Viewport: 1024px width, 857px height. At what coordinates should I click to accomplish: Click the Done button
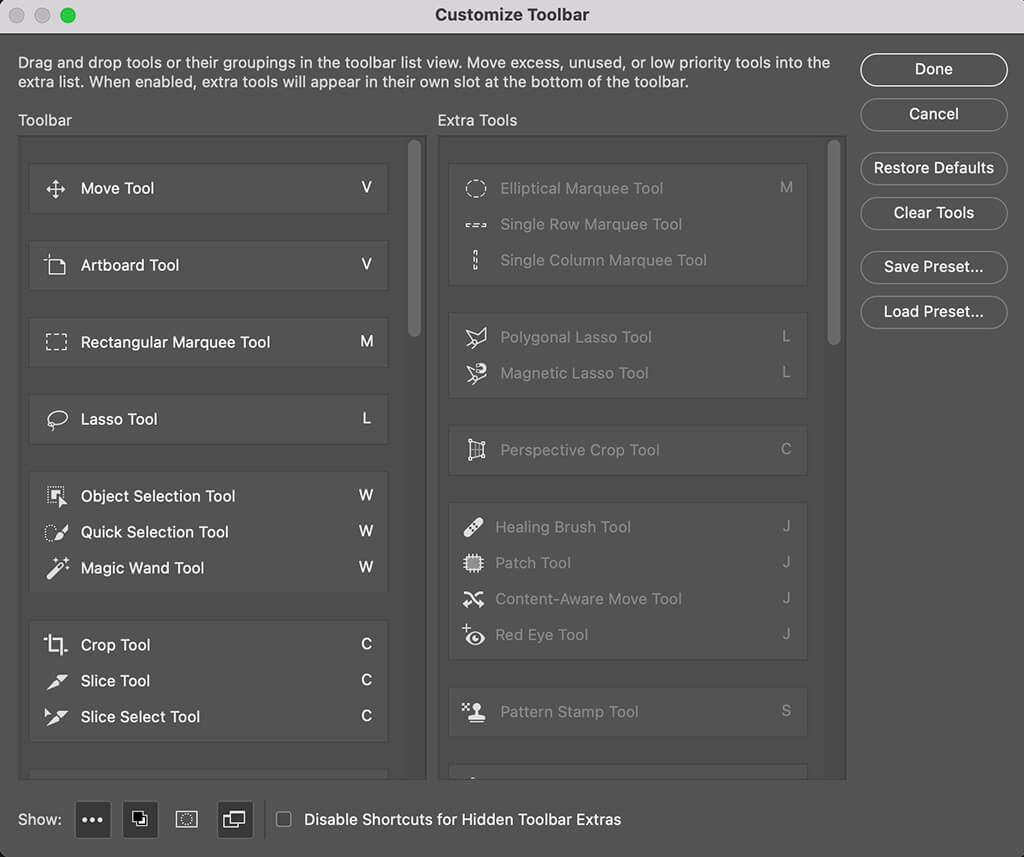click(x=933, y=69)
